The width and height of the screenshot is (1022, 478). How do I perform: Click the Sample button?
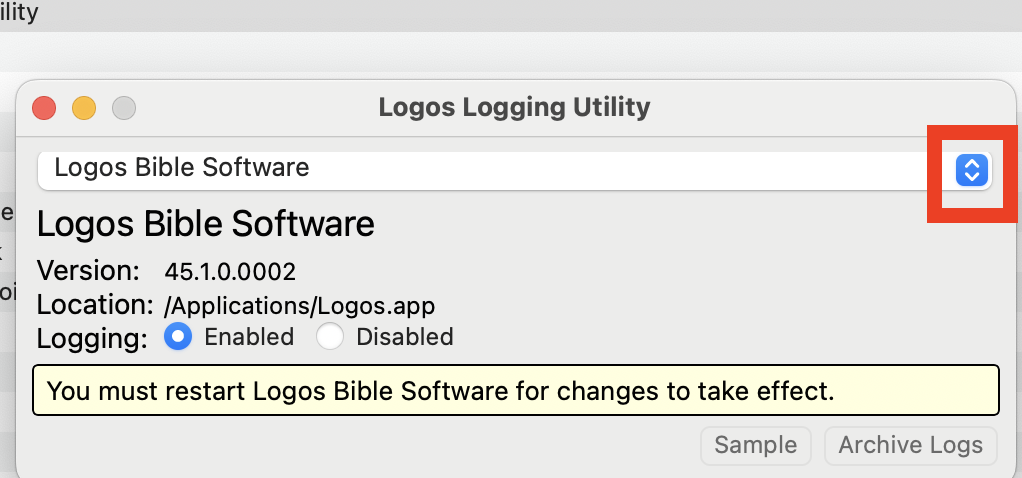pyautogui.click(x=755, y=445)
